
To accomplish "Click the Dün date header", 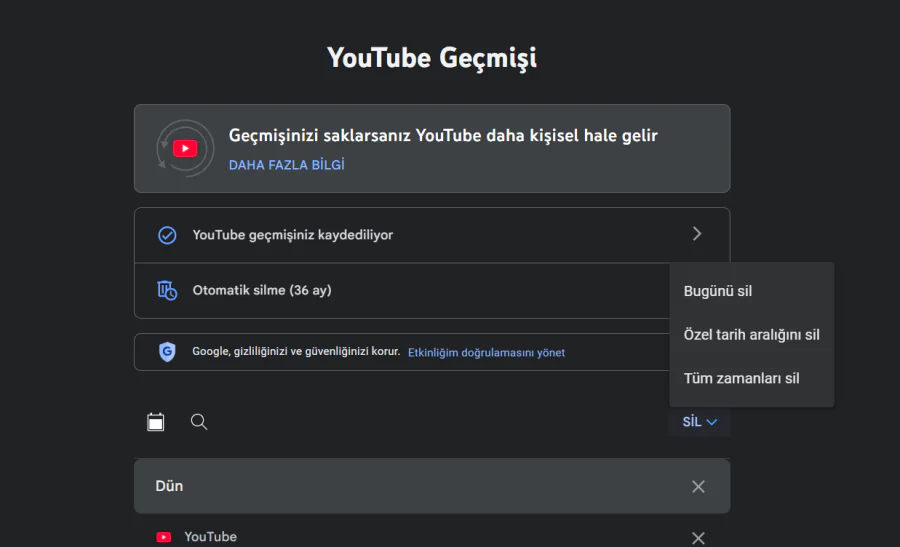I will pyautogui.click(x=169, y=486).
